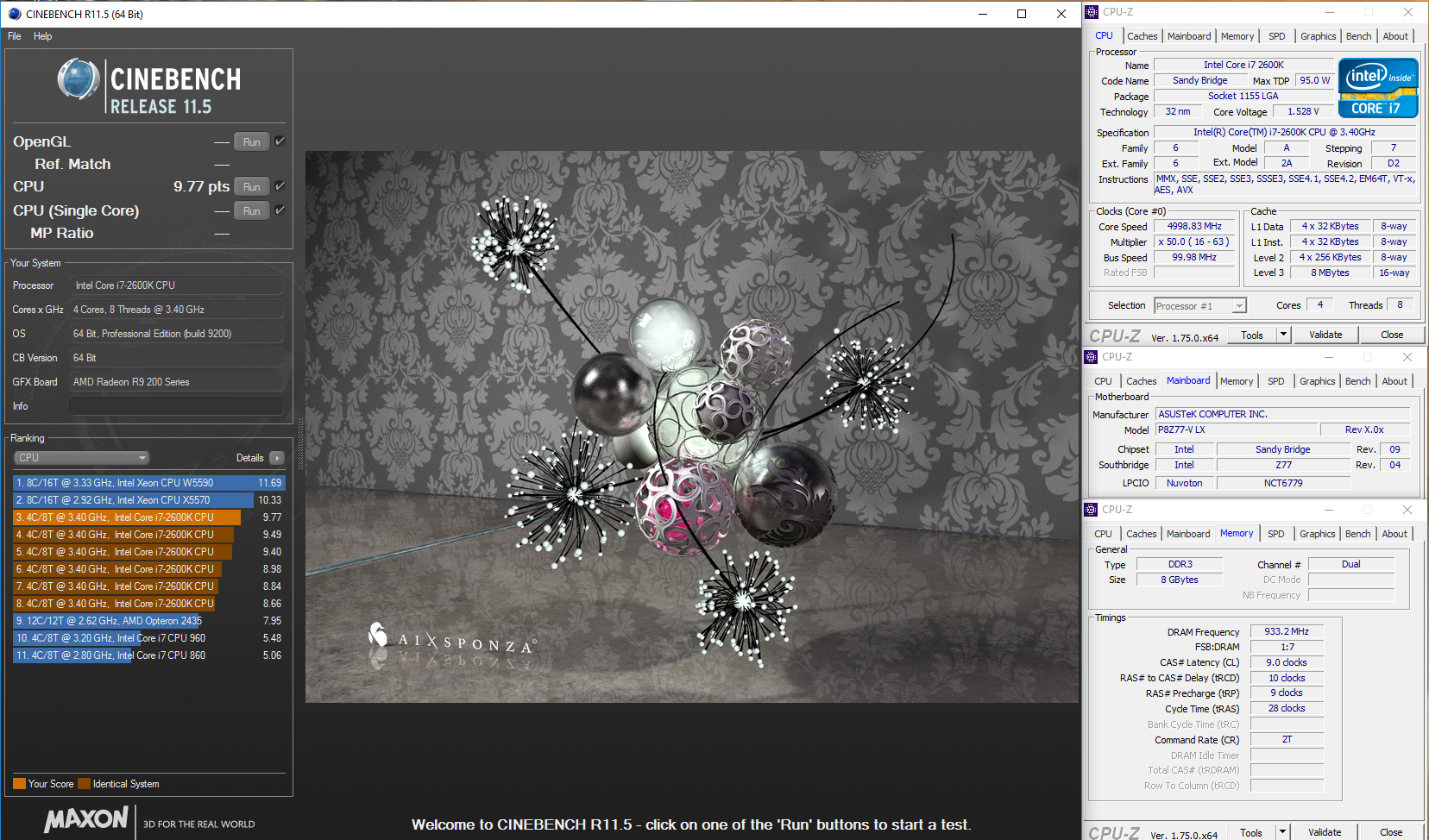Click the Cinebench sphere logo

click(x=79, y=80)
